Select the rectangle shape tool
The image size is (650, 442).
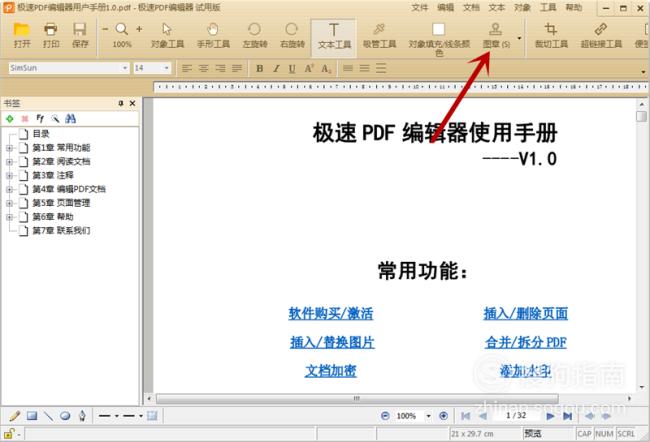(32, 415)
